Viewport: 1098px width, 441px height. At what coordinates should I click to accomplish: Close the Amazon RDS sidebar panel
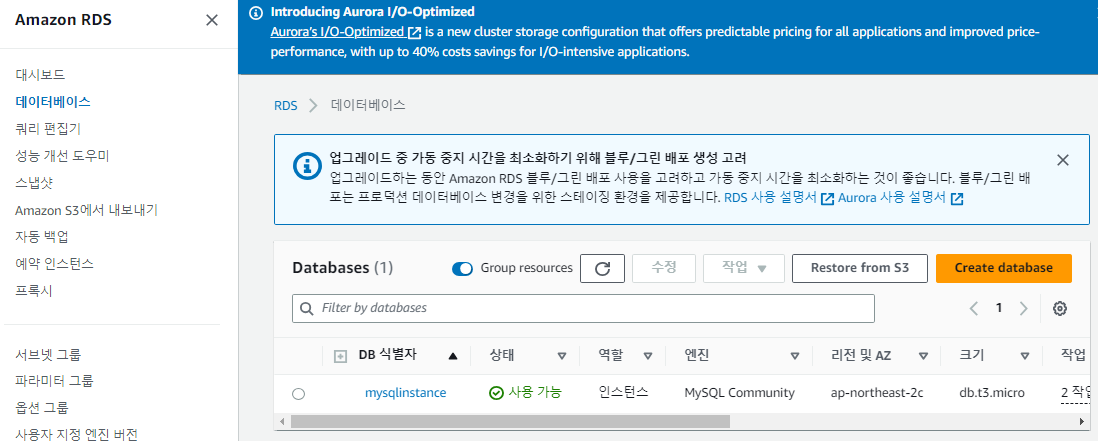pos(211,20)
